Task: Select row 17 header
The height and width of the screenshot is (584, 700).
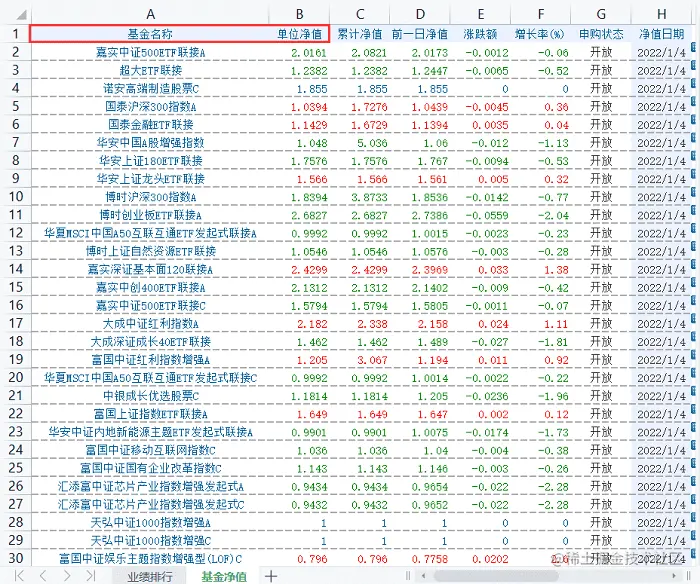Action: (x=16, y=323)
